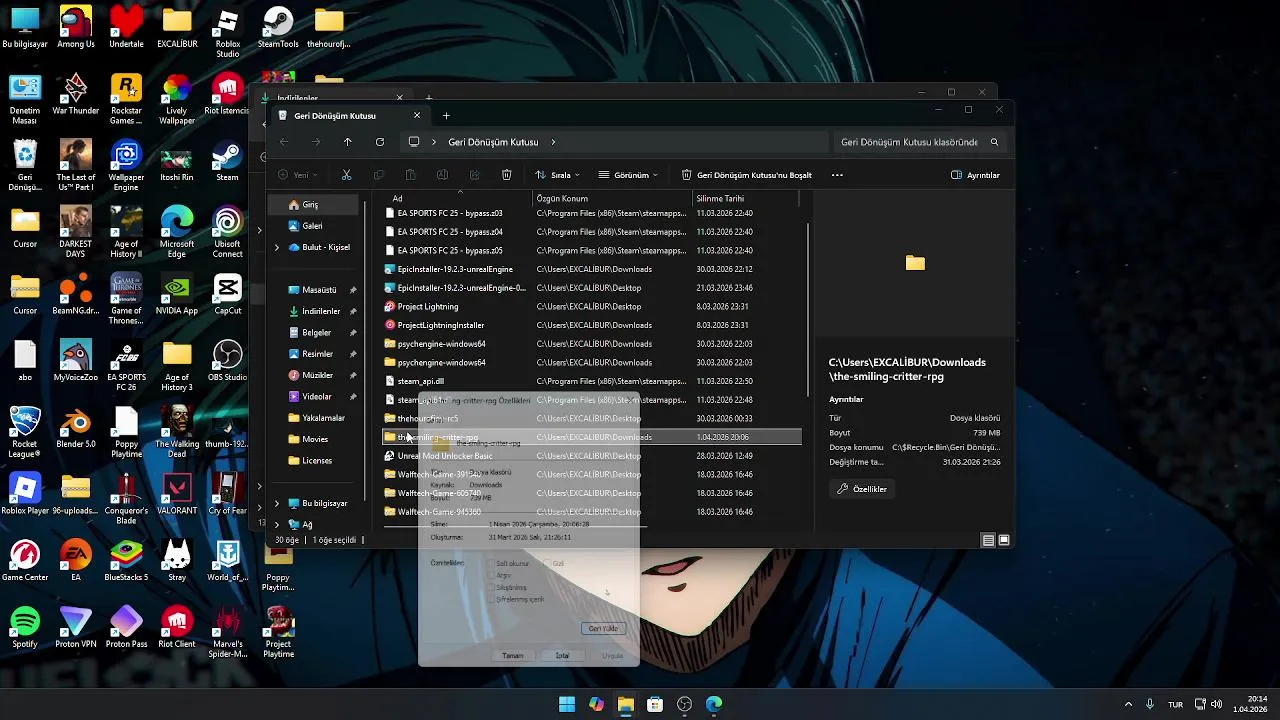Screen dimensions: 1280x720
Task: Select the ProjectLightningInstaller file row
Action: [592, 325]
